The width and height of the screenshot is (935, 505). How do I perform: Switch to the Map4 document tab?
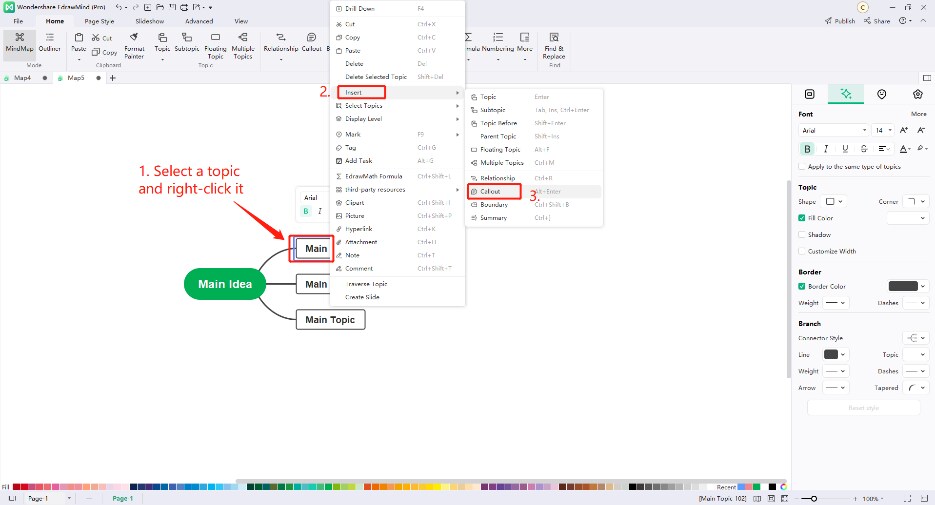[x=22, y=78]
